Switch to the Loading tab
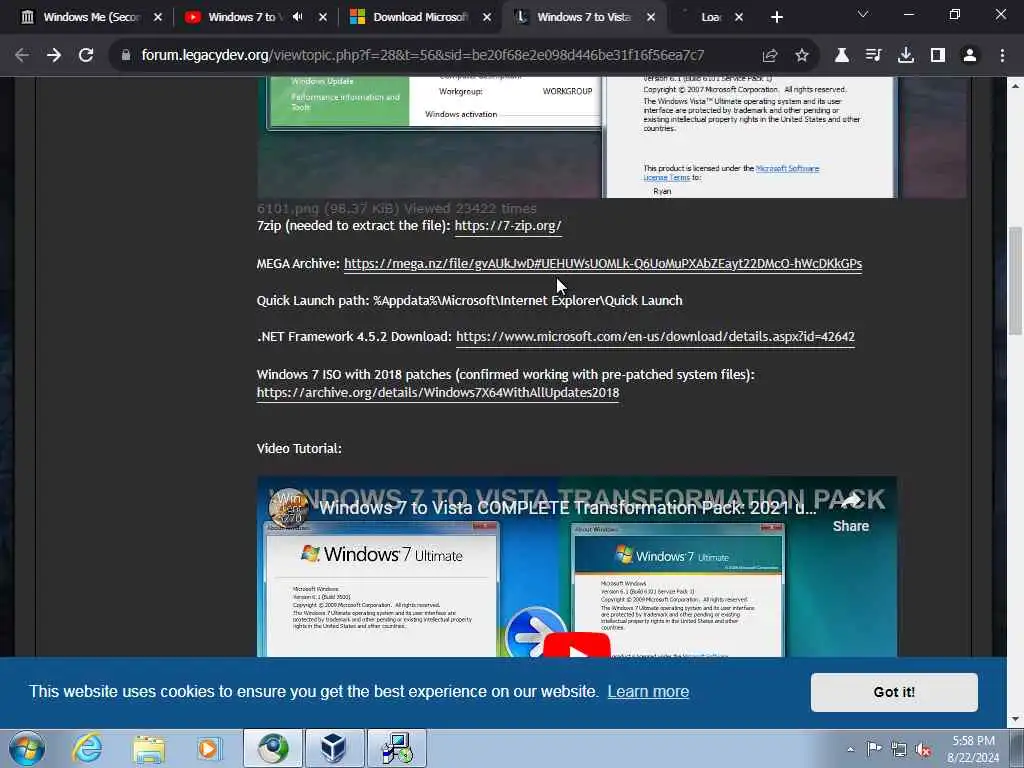Viewport: 1024px width, 768px height. pyautogui.click(x=711, y=17)
